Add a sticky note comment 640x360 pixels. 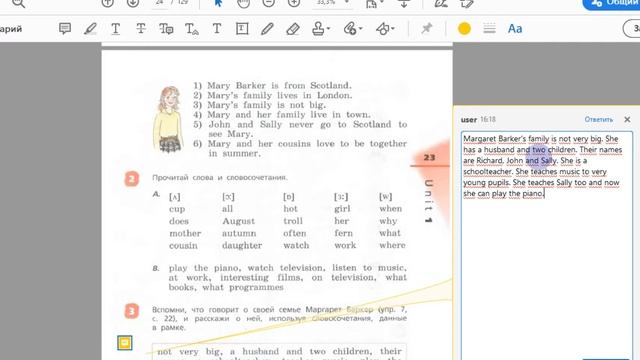65,29
